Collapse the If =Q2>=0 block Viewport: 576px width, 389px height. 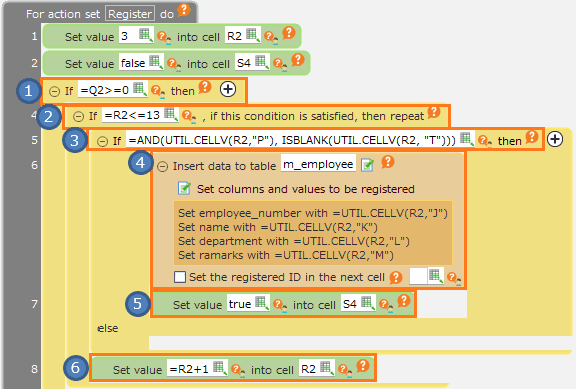(x=54, y=91)
